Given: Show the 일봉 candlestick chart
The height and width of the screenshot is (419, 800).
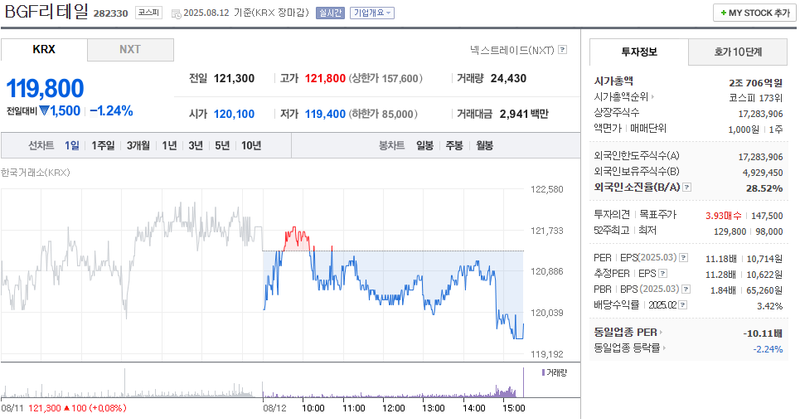Looking at the screenshot, I should click(x=424, y=145).
